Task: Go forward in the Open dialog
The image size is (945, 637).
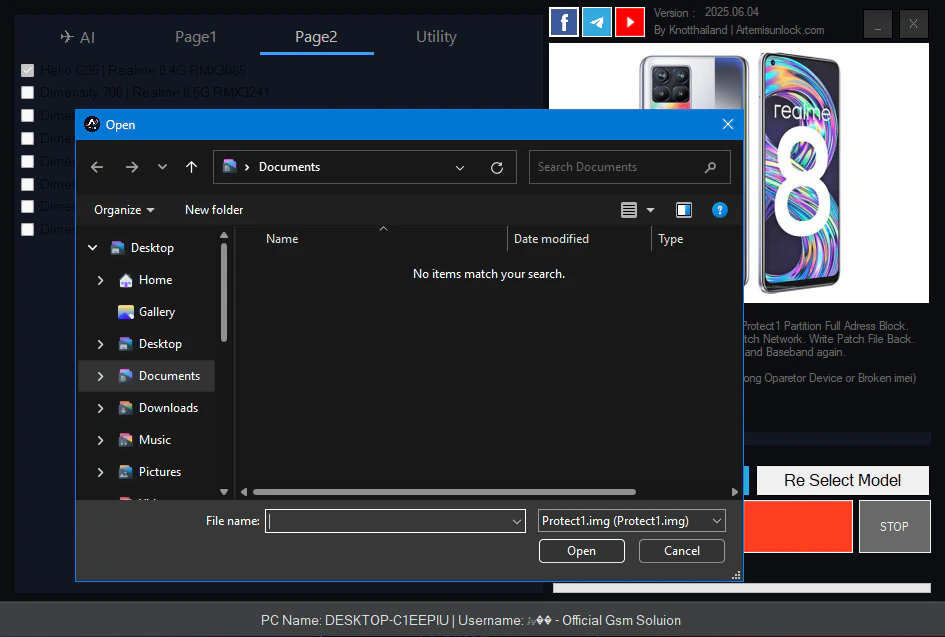Action: point(131,167)
